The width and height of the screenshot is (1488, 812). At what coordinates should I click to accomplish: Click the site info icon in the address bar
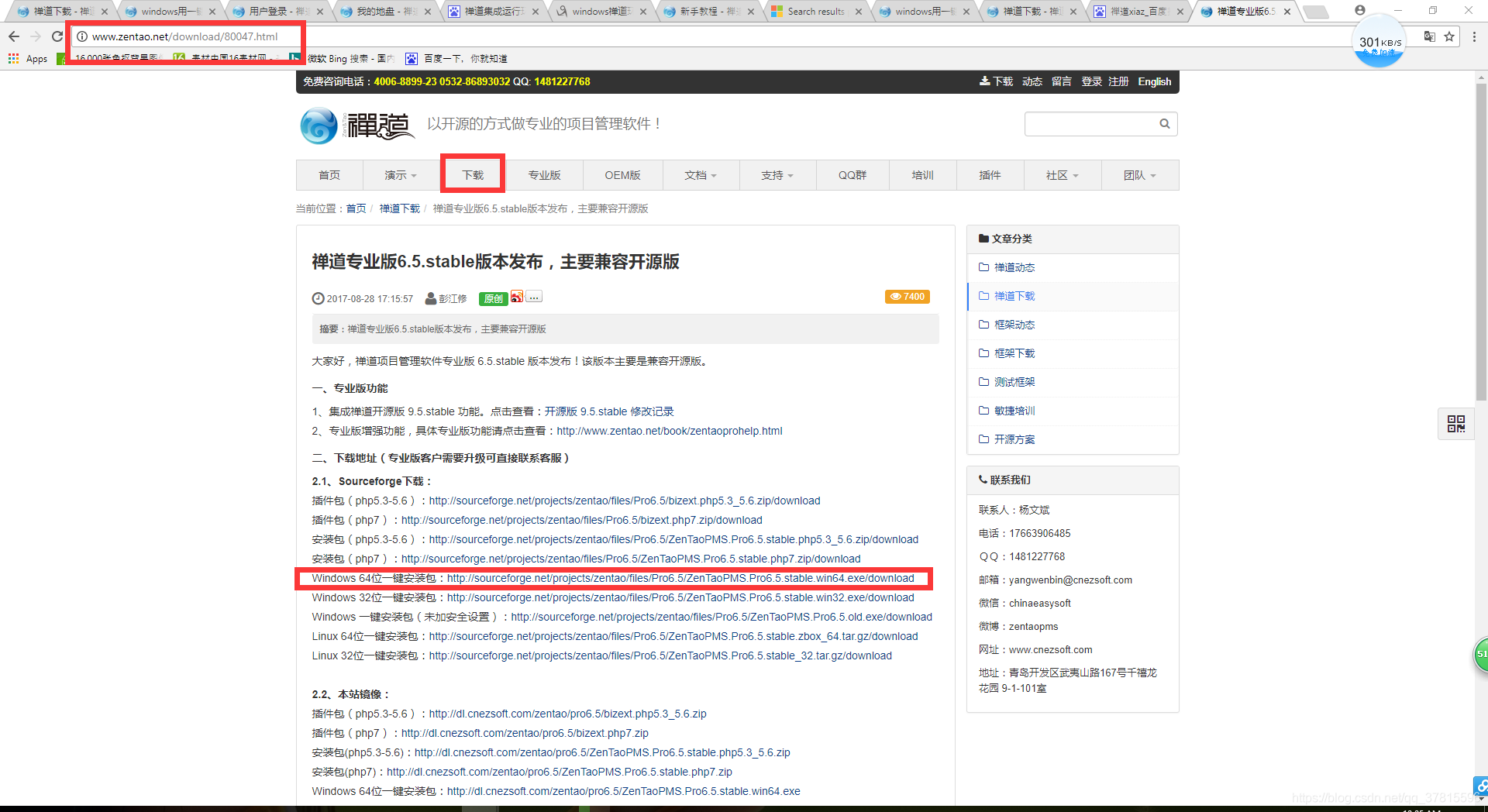point(82,36)
